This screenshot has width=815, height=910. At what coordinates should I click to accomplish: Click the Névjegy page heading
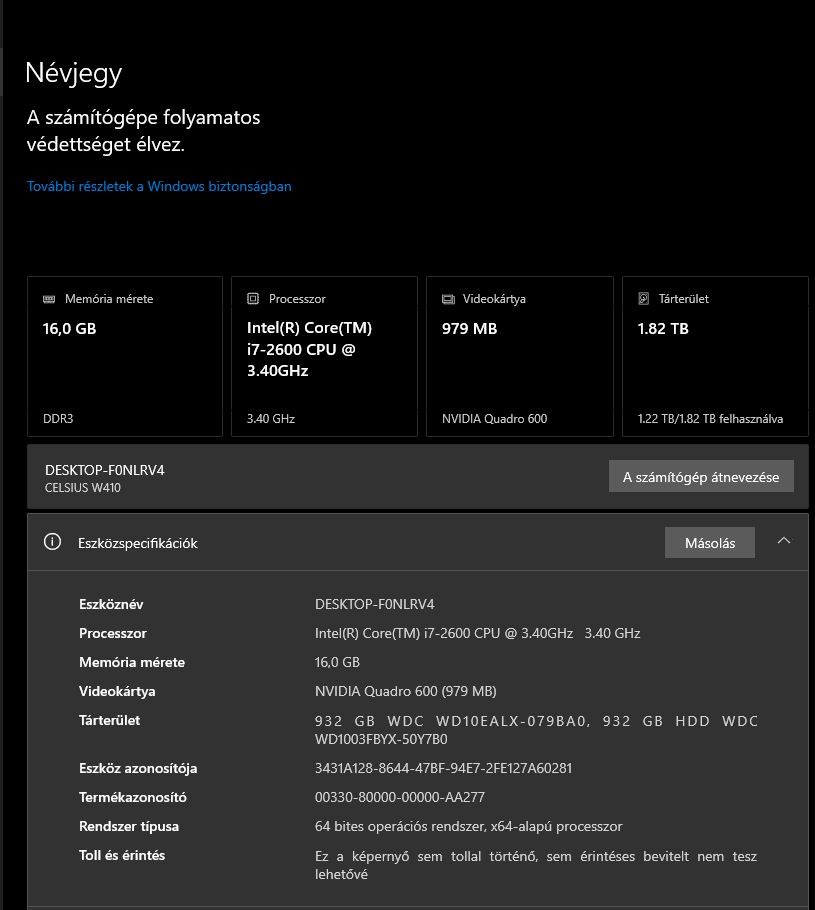point(74,73)
